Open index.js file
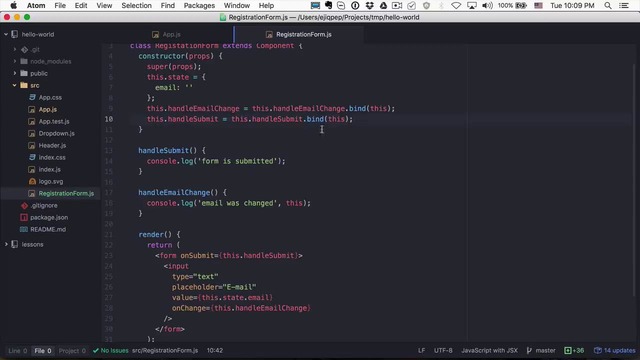The width and height of the screenshot is (640, 360). pos(49,169)
